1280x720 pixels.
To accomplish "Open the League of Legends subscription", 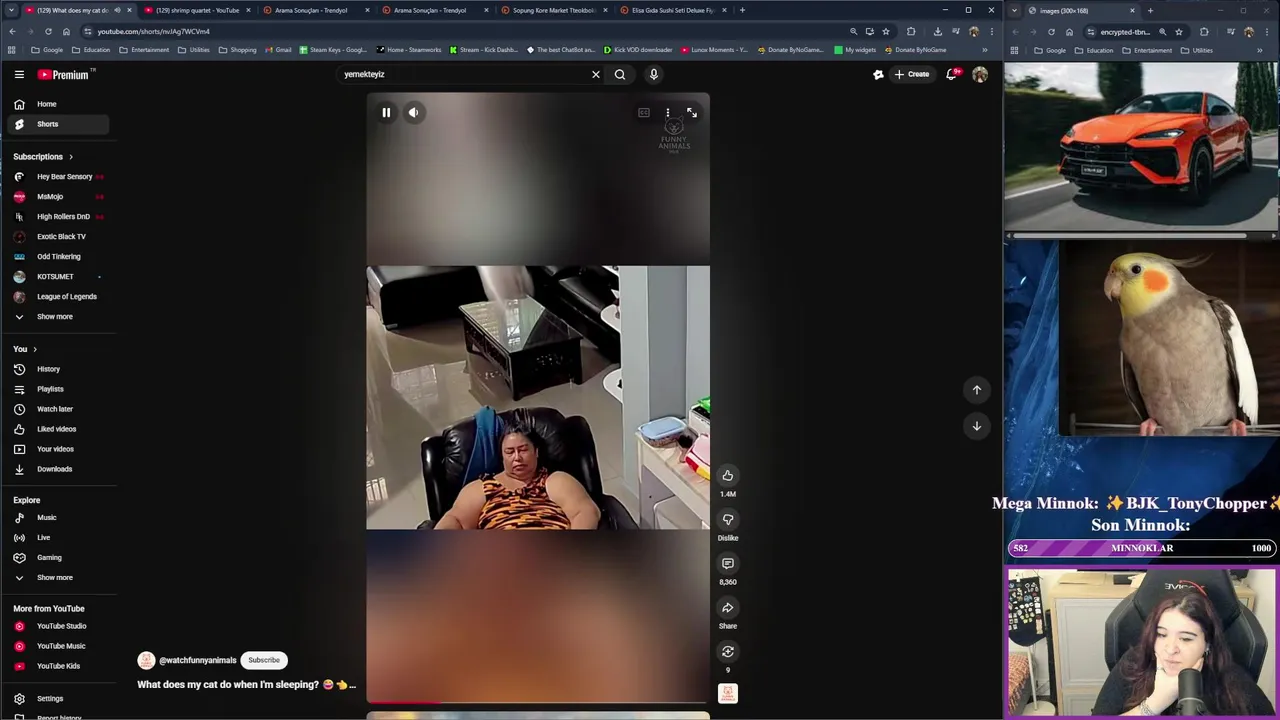I will click(60, 297).
